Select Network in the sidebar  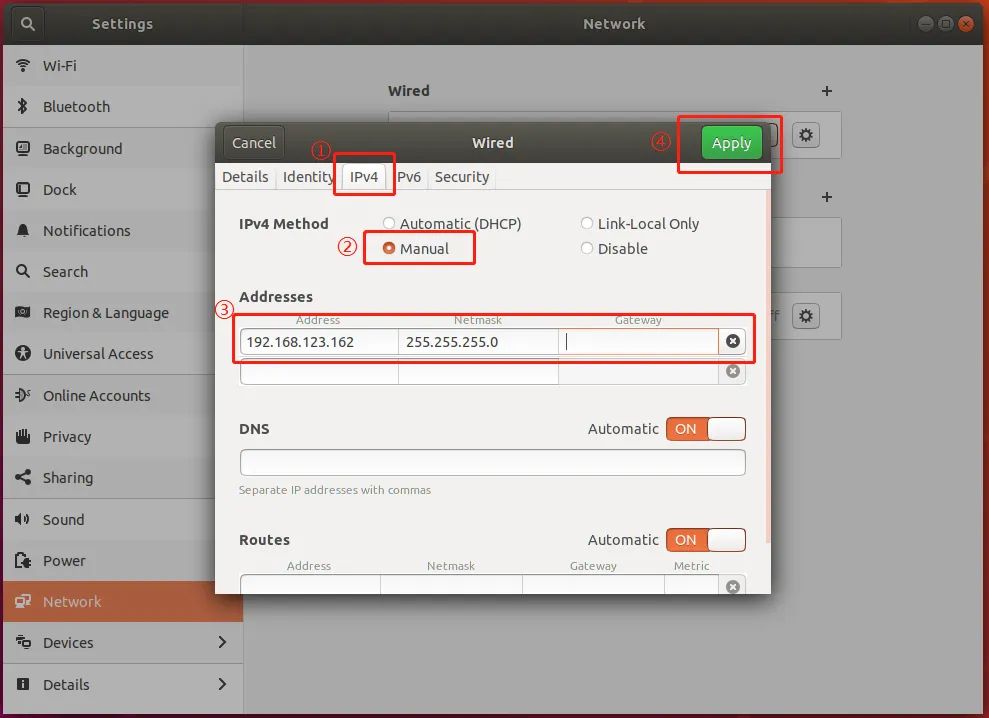pos(123,602)
